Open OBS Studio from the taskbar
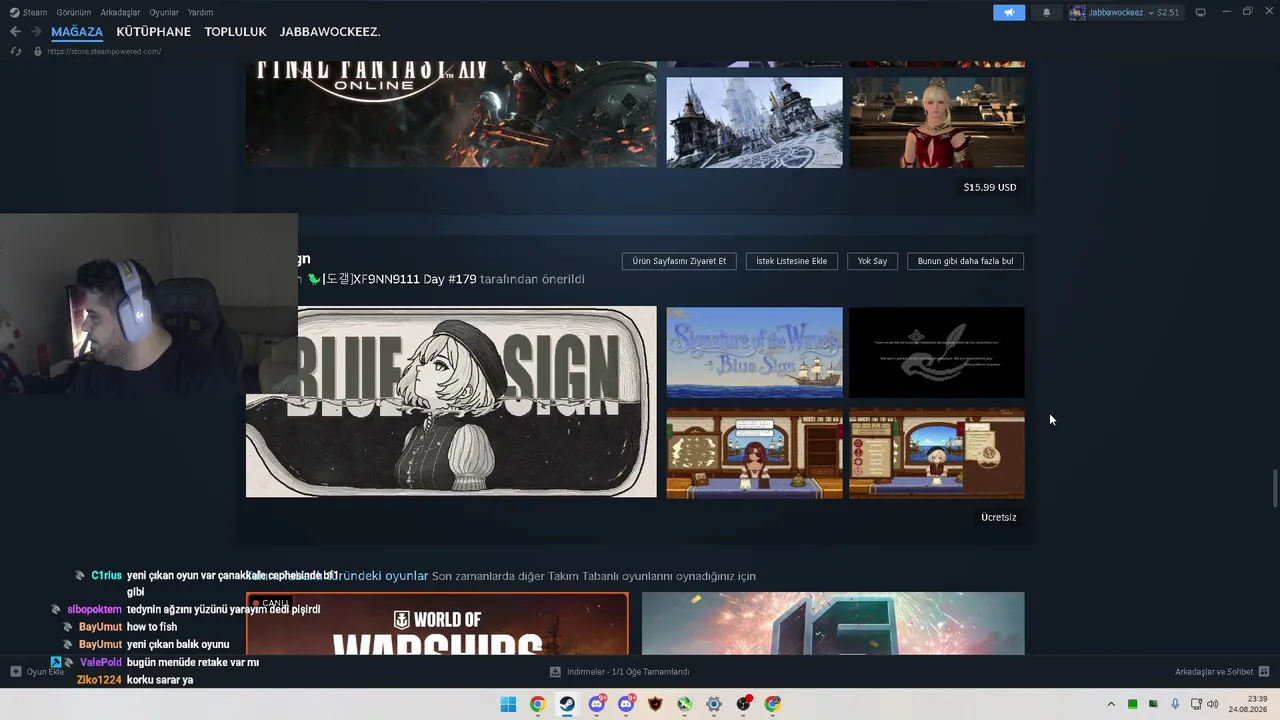The image size is (1280, 720). tap(743, 704)
